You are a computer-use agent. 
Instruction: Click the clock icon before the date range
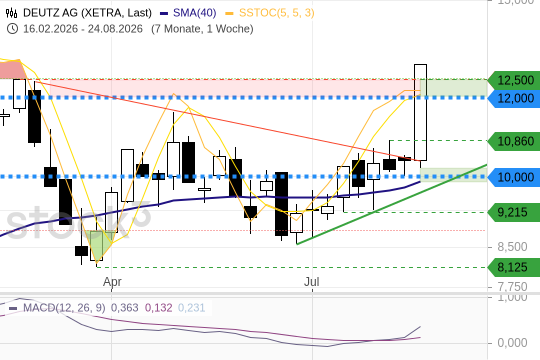pyautogui.click(x=12, y=29)
